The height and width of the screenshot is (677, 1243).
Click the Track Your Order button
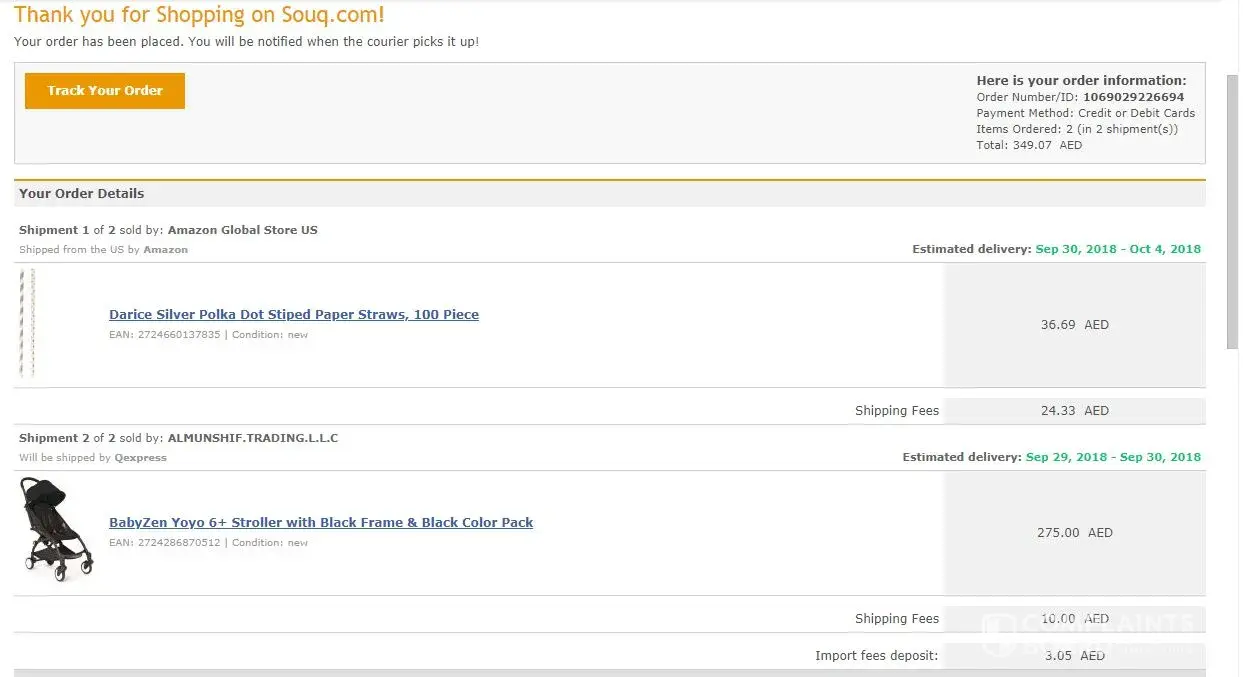[x=105, y=91]
